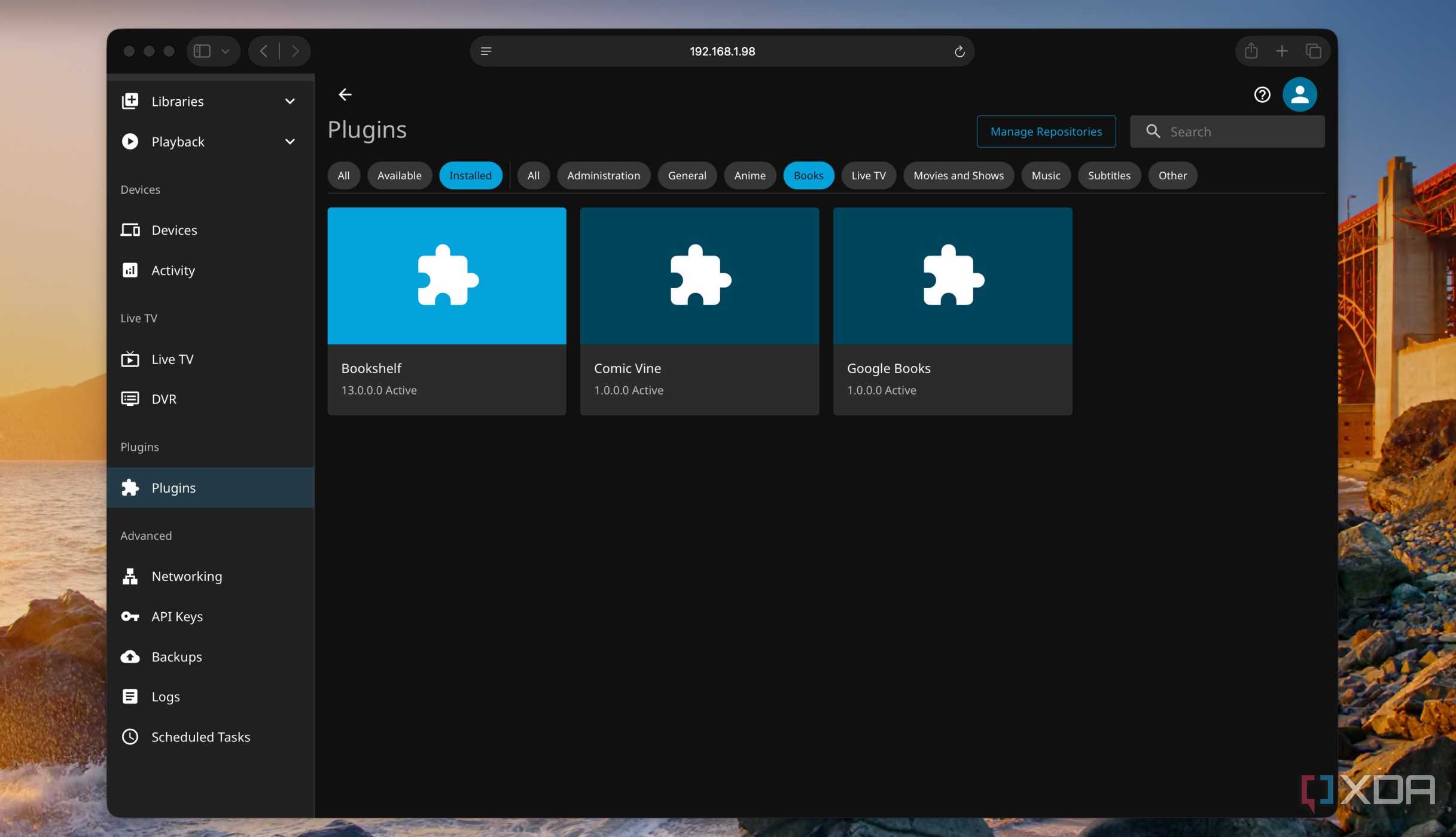Filter by Other category
This screenshot has width=1456, height=837.
tap(1173, 175)
